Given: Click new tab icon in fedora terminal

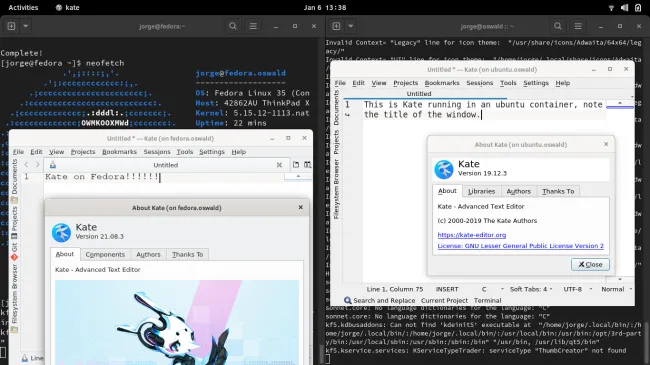Looking at the screenshot, I should click(12, 26).
